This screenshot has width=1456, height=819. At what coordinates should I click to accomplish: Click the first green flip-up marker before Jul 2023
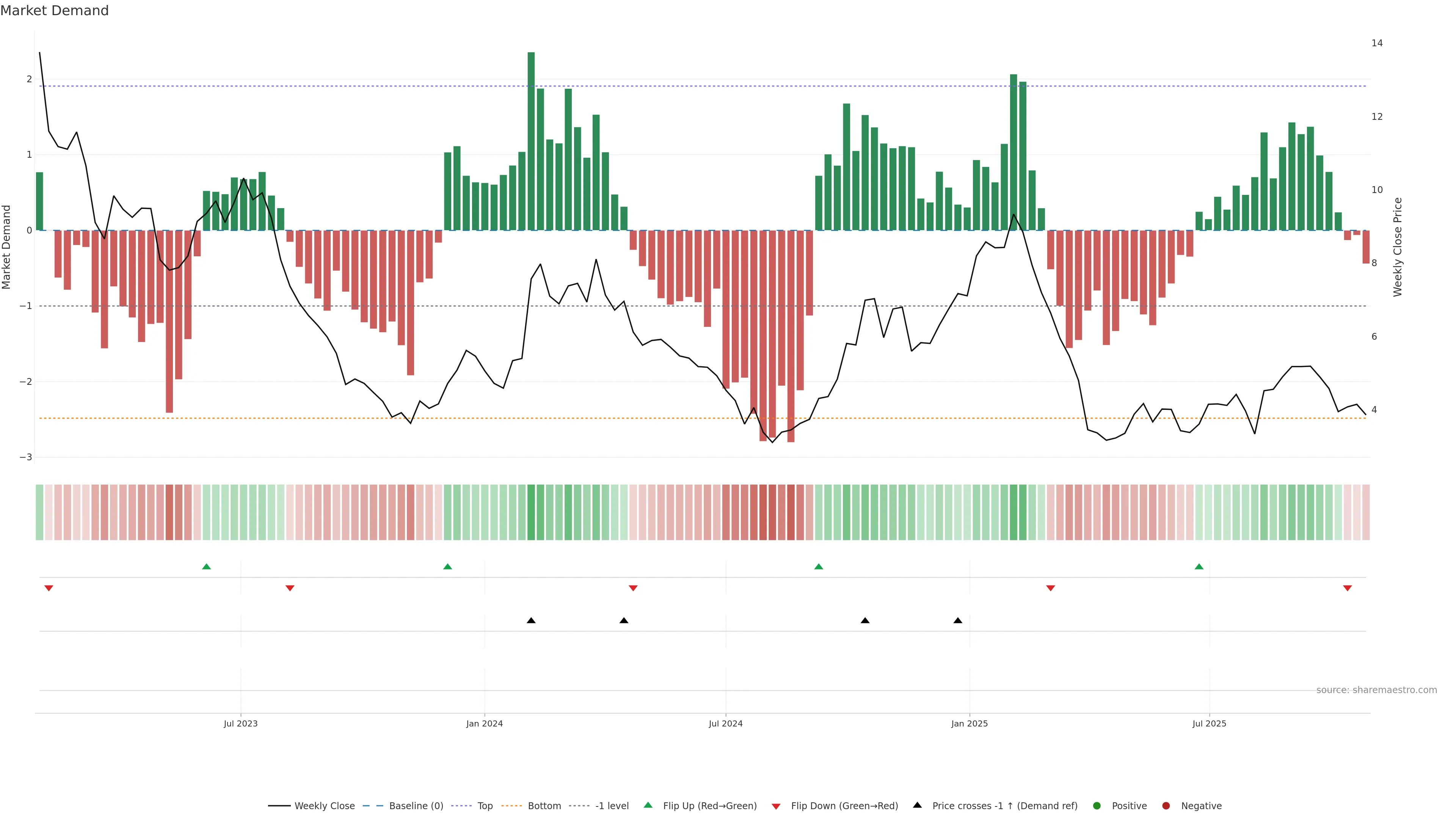tap(206, 566)
